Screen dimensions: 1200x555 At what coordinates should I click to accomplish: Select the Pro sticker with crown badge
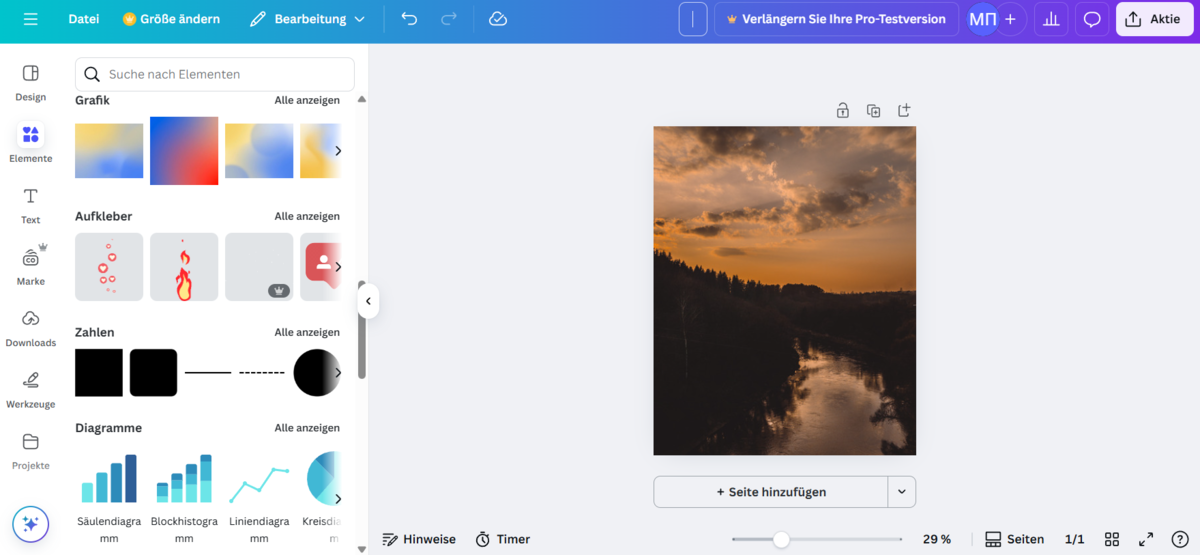point(259,267)
